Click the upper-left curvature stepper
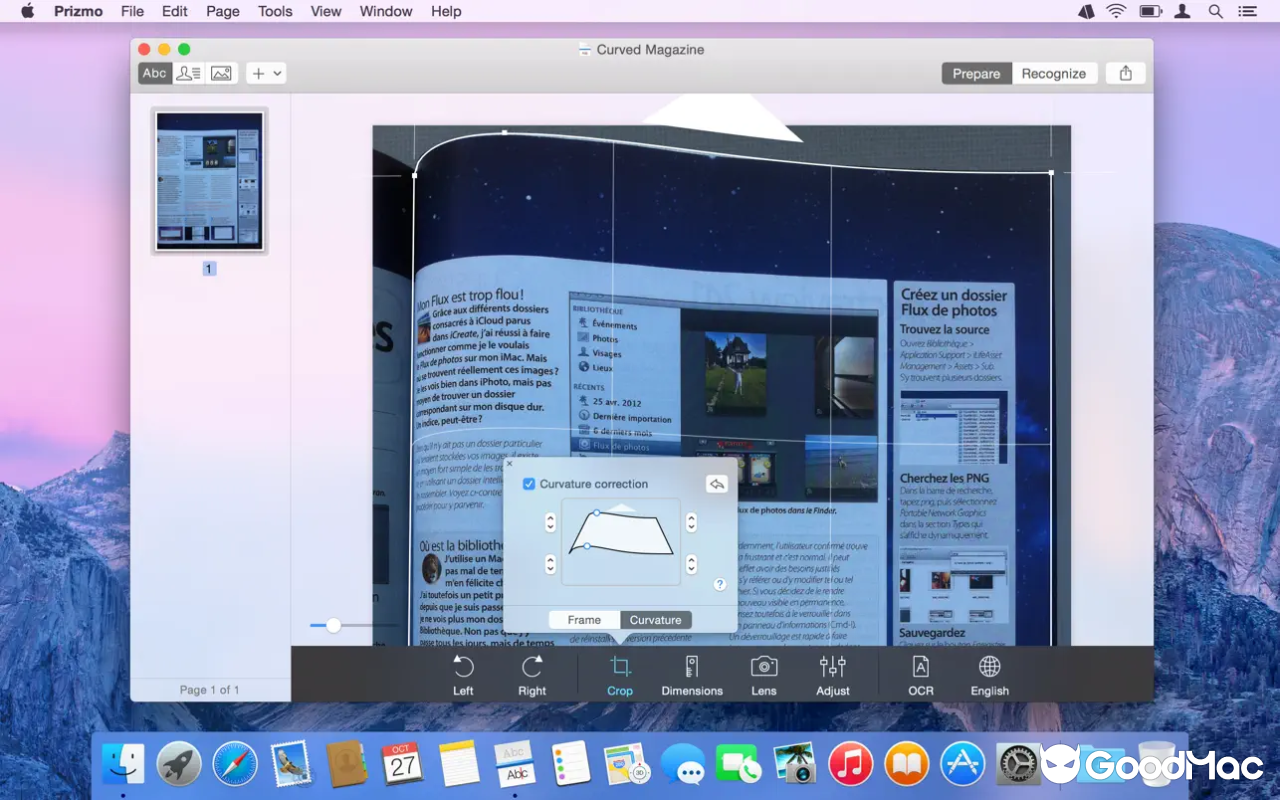 [x=550, y=522]
